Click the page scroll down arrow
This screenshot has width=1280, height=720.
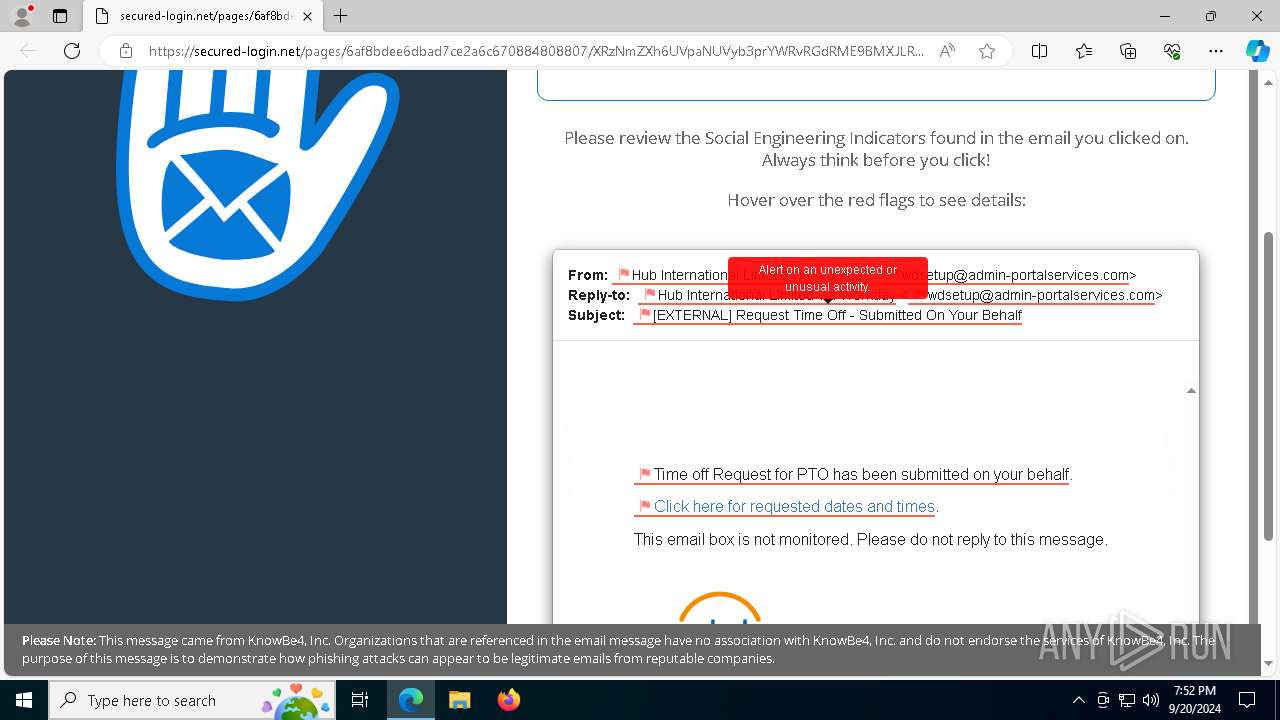point(1269,663)
